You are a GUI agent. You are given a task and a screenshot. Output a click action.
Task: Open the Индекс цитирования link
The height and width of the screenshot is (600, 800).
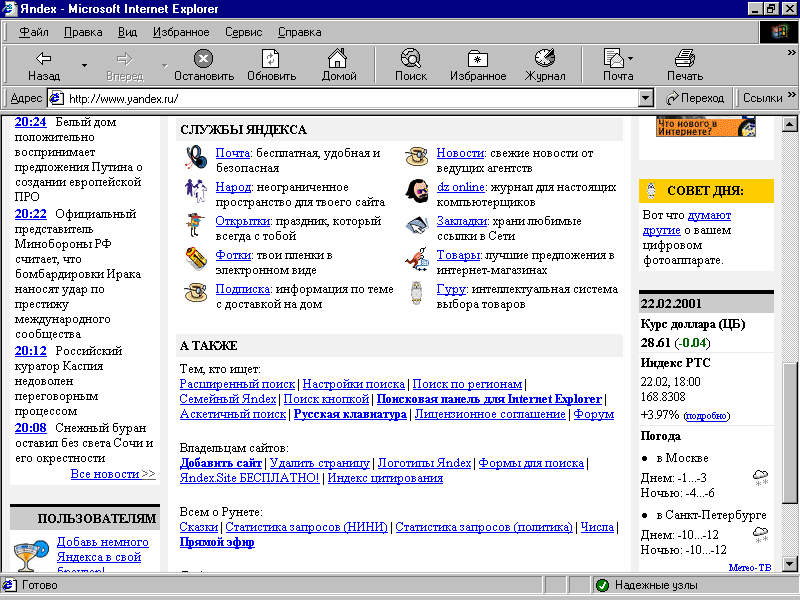(x=385, y=479)
